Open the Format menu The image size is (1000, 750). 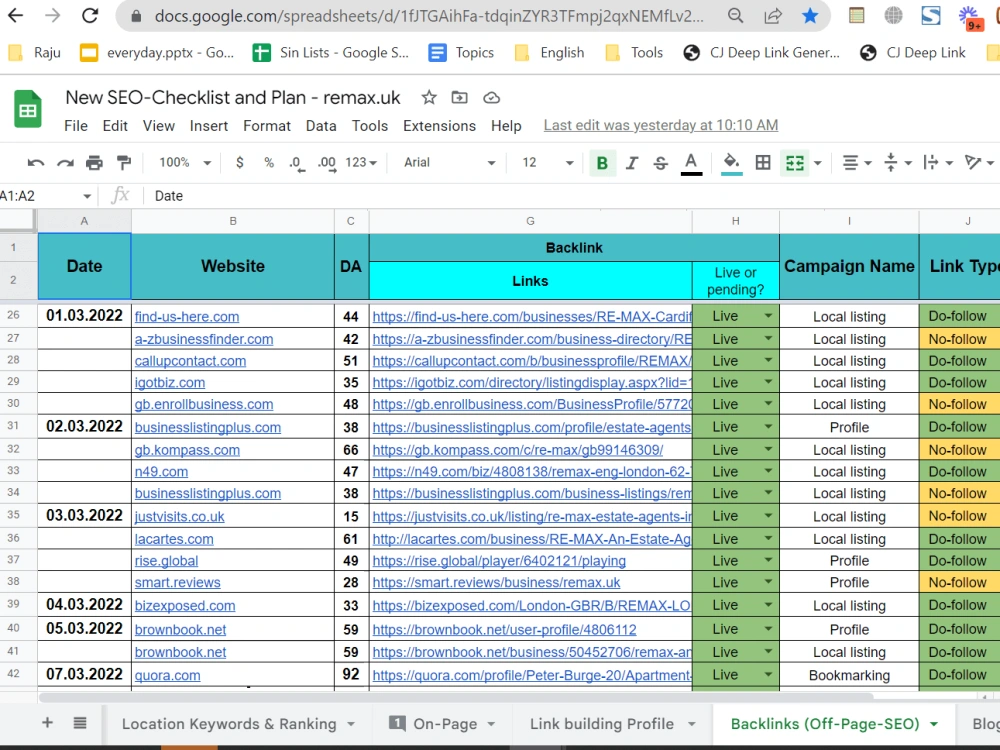pyautogui.click(x=267, y=126)
